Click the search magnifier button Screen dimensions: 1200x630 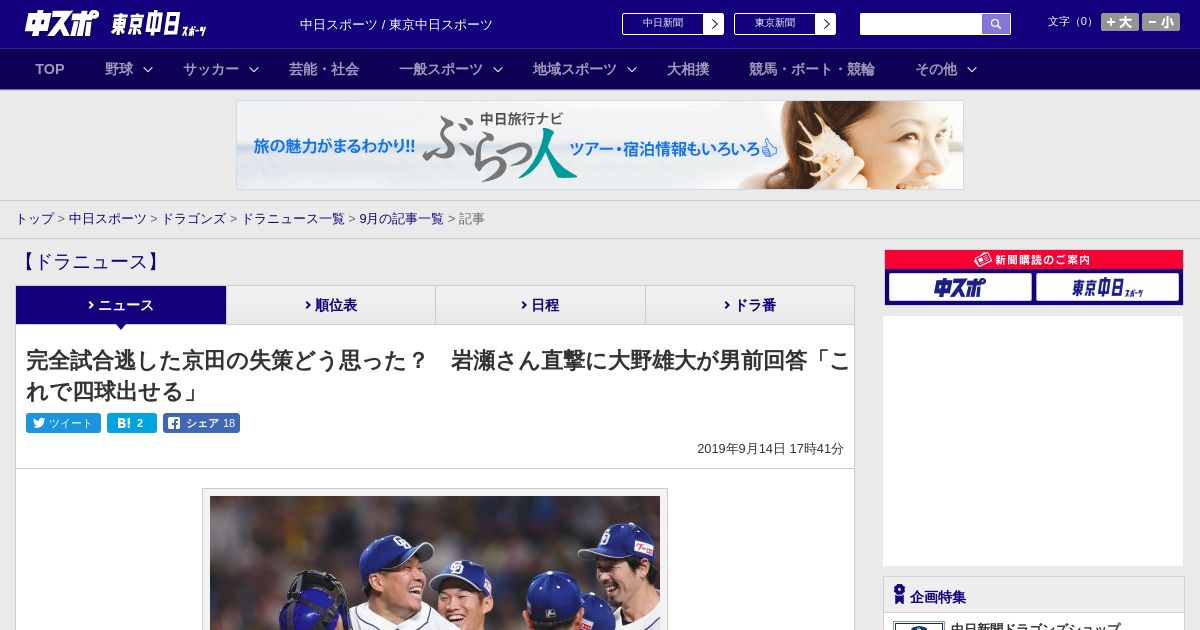[x=996, y=24]
